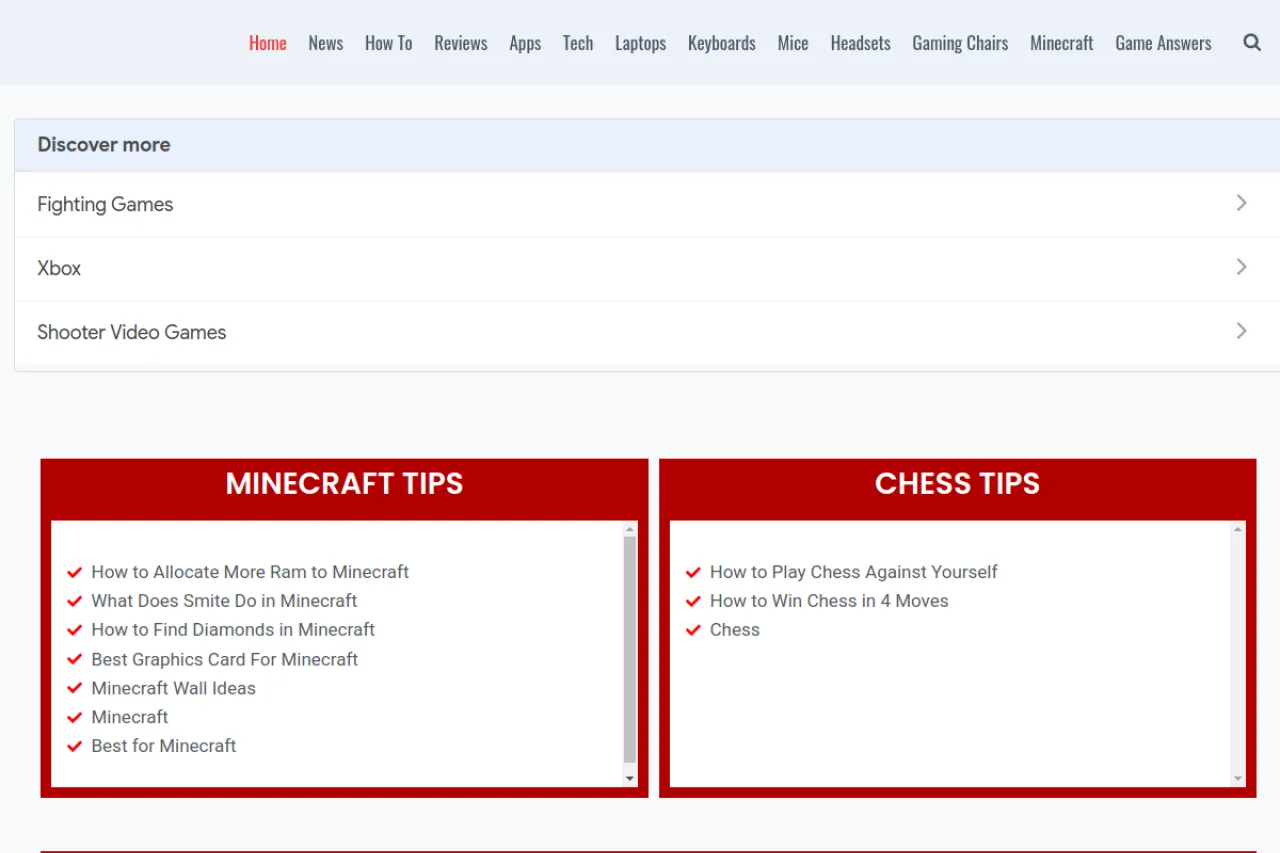Open Minecraft Wall Ideas link

pos(173,688)
